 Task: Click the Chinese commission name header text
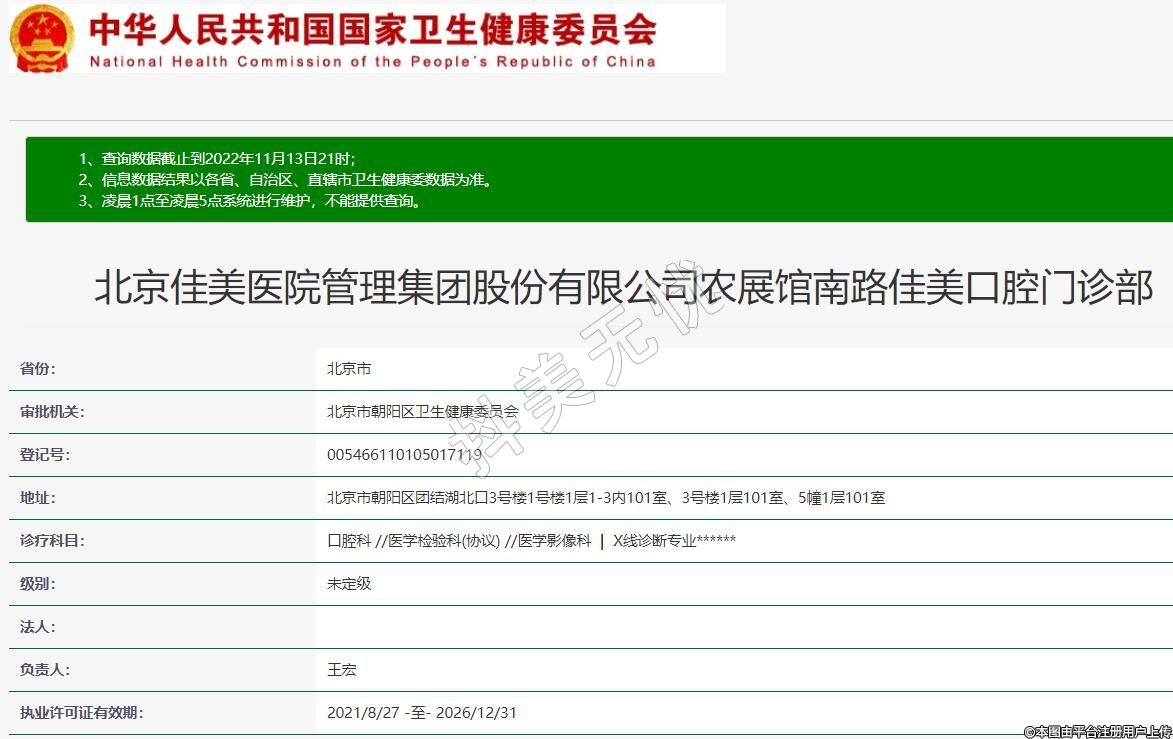[372, 28]
